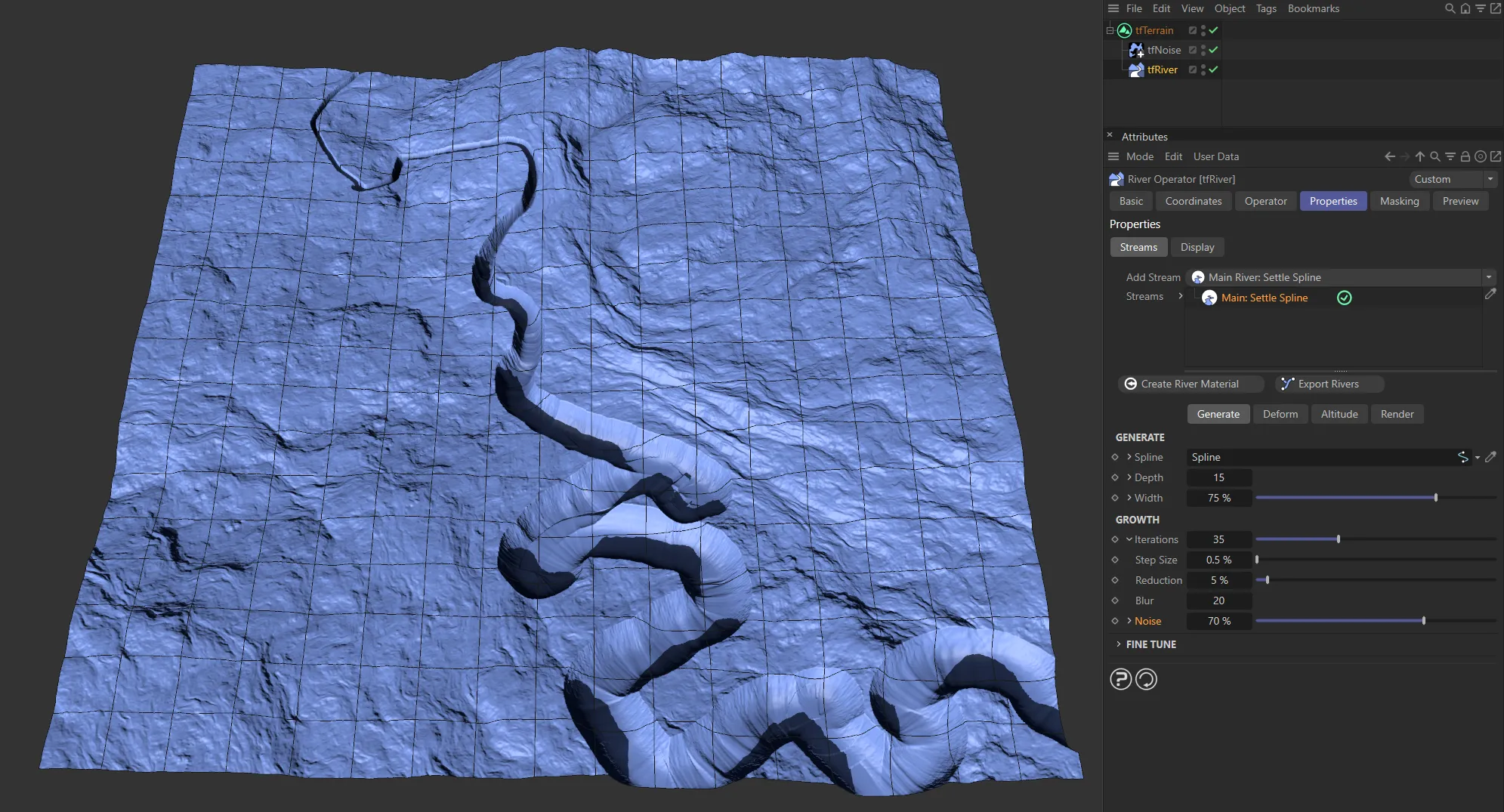Click the eyedropper icon next to Spline field

(x=1492, y=457)
